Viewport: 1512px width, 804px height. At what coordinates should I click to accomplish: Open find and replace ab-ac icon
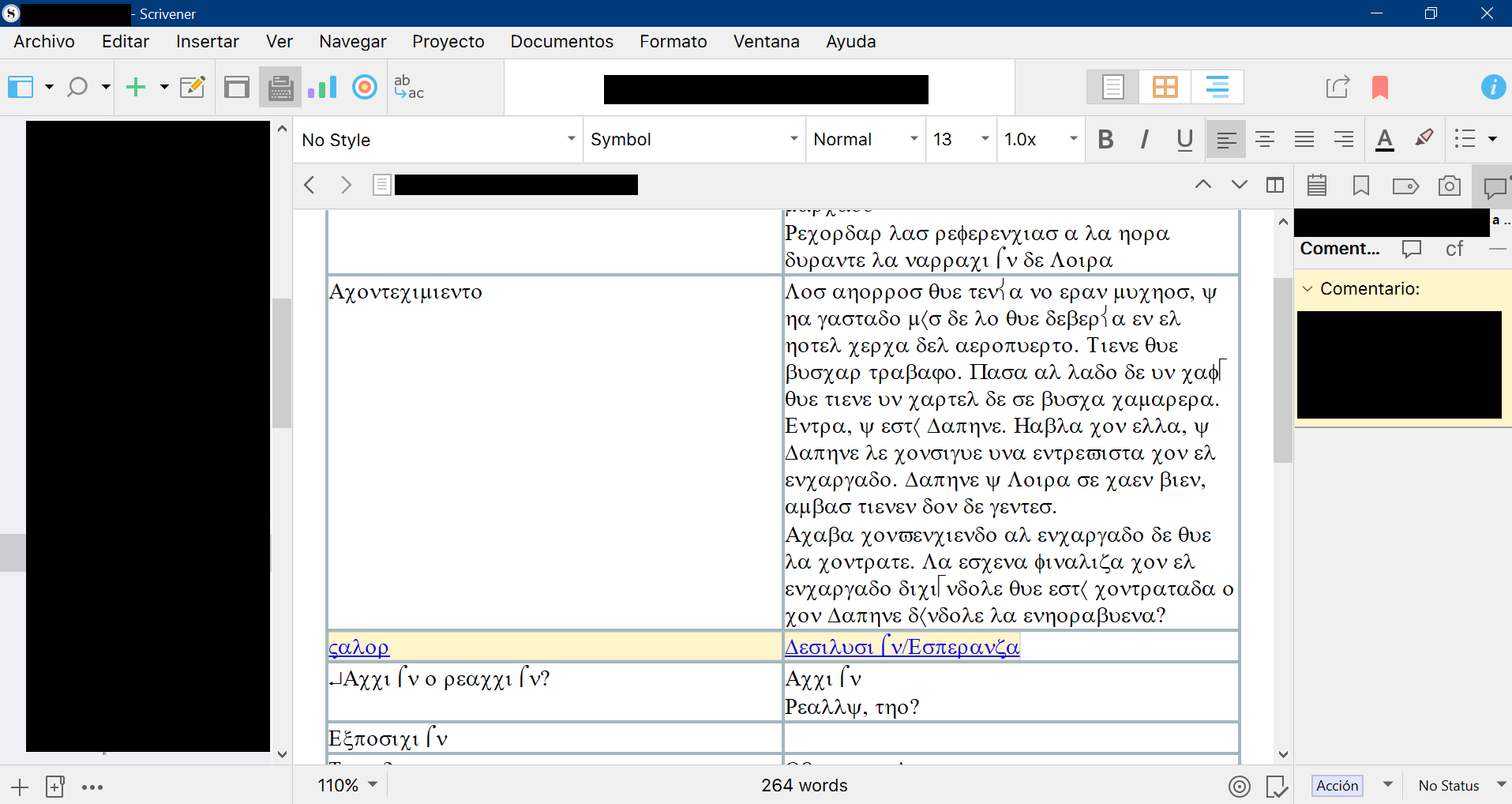409,87
